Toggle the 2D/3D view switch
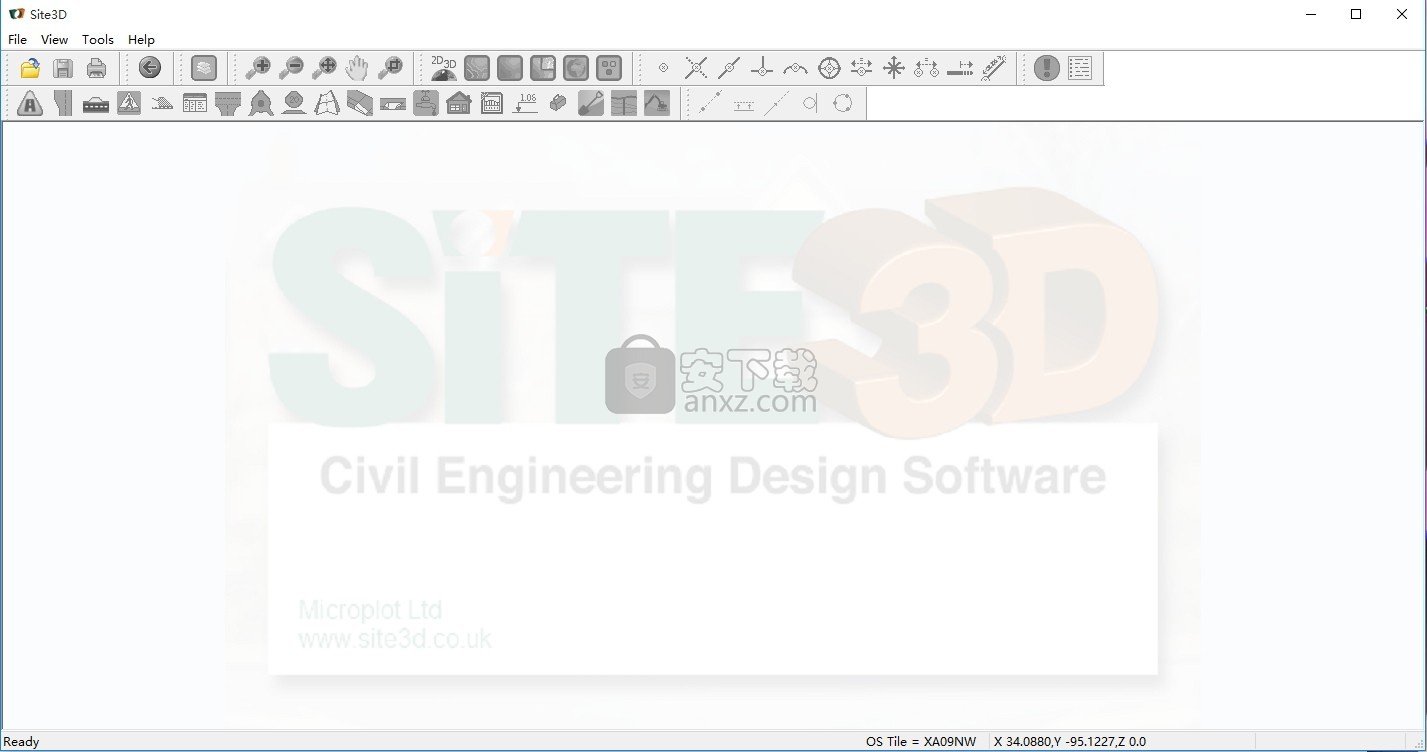This screenshot has width=1427, height=752. pos(443,68)
